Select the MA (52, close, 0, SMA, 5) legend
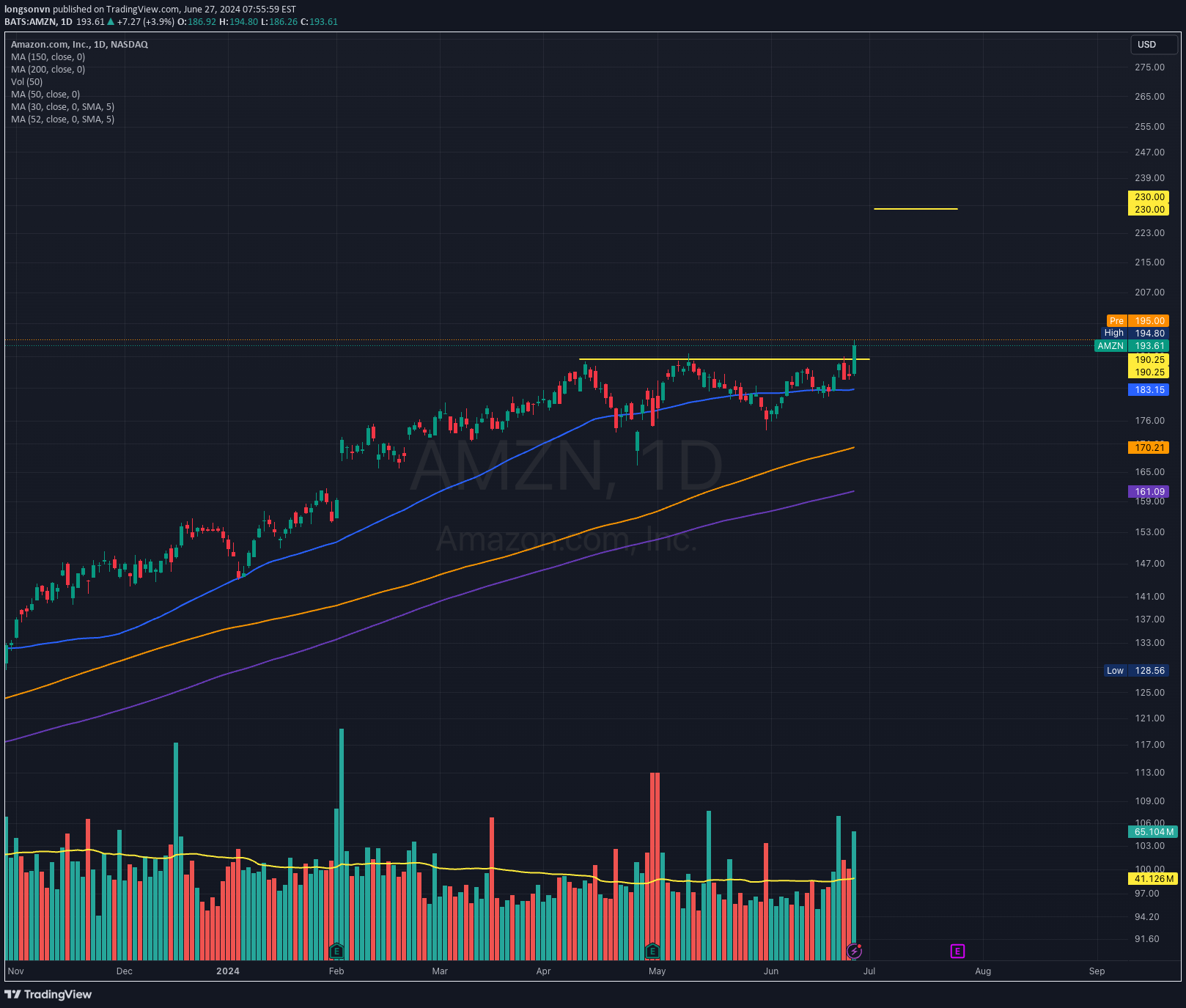Screen dimensions: 1186x1008 pos(62,119)
